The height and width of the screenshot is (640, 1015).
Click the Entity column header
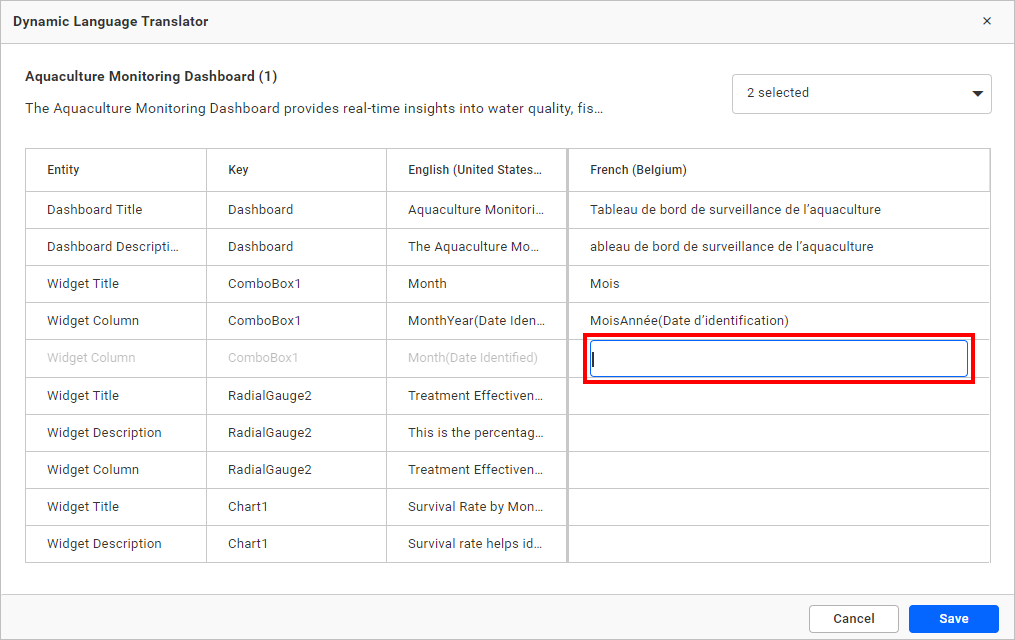tap(63, 170)
